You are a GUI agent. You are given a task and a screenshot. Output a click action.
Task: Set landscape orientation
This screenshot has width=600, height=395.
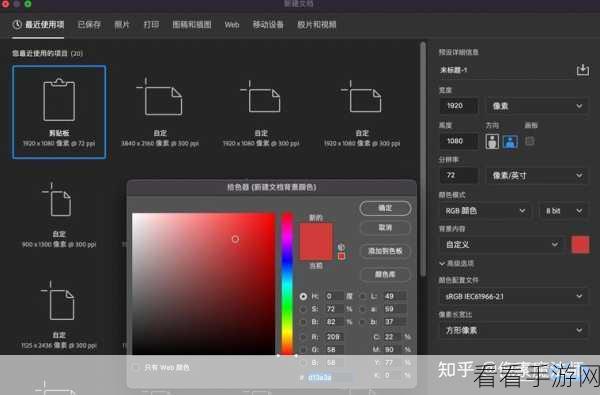510,141
